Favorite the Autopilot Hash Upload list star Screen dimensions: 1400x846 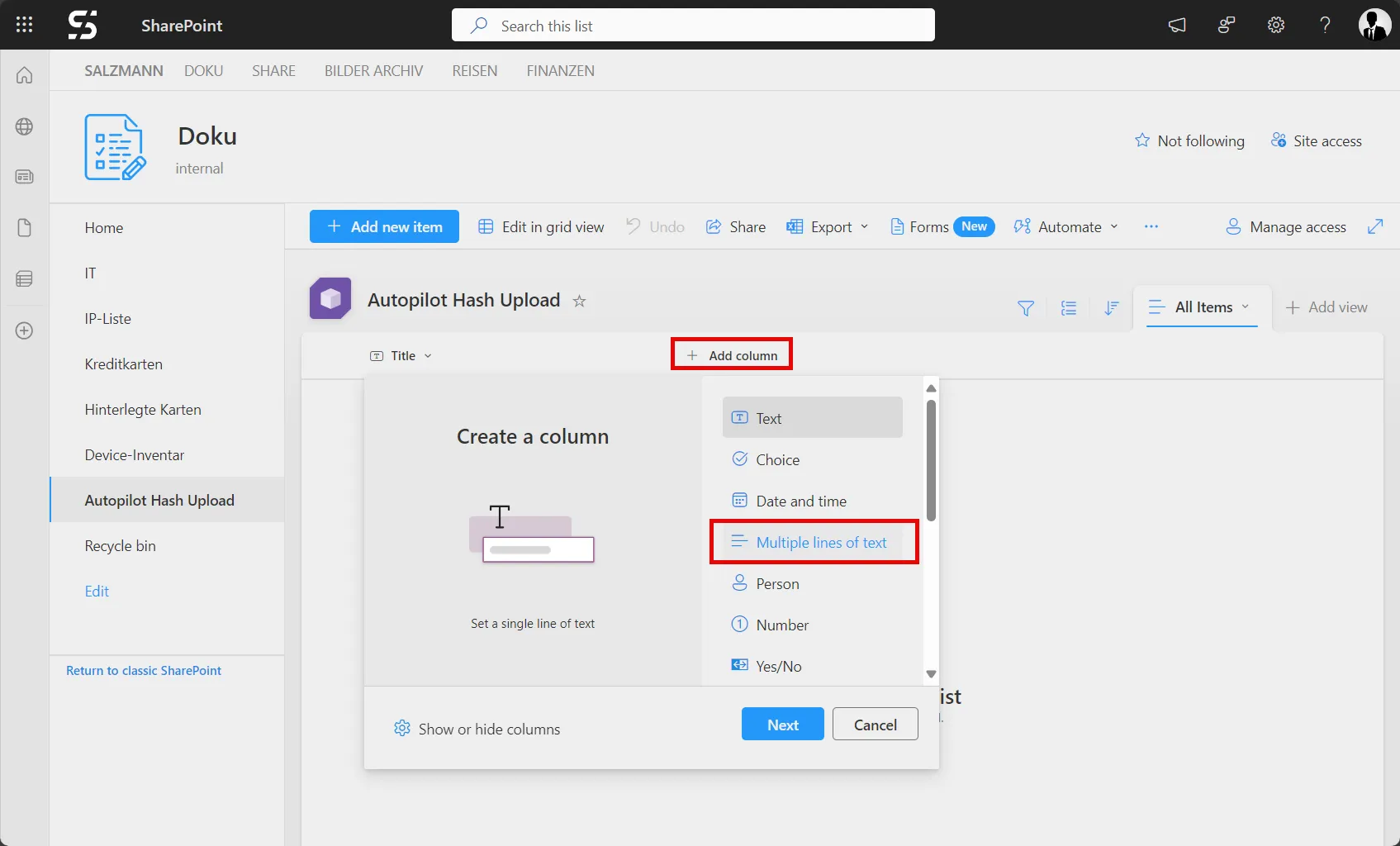[580, 301]
